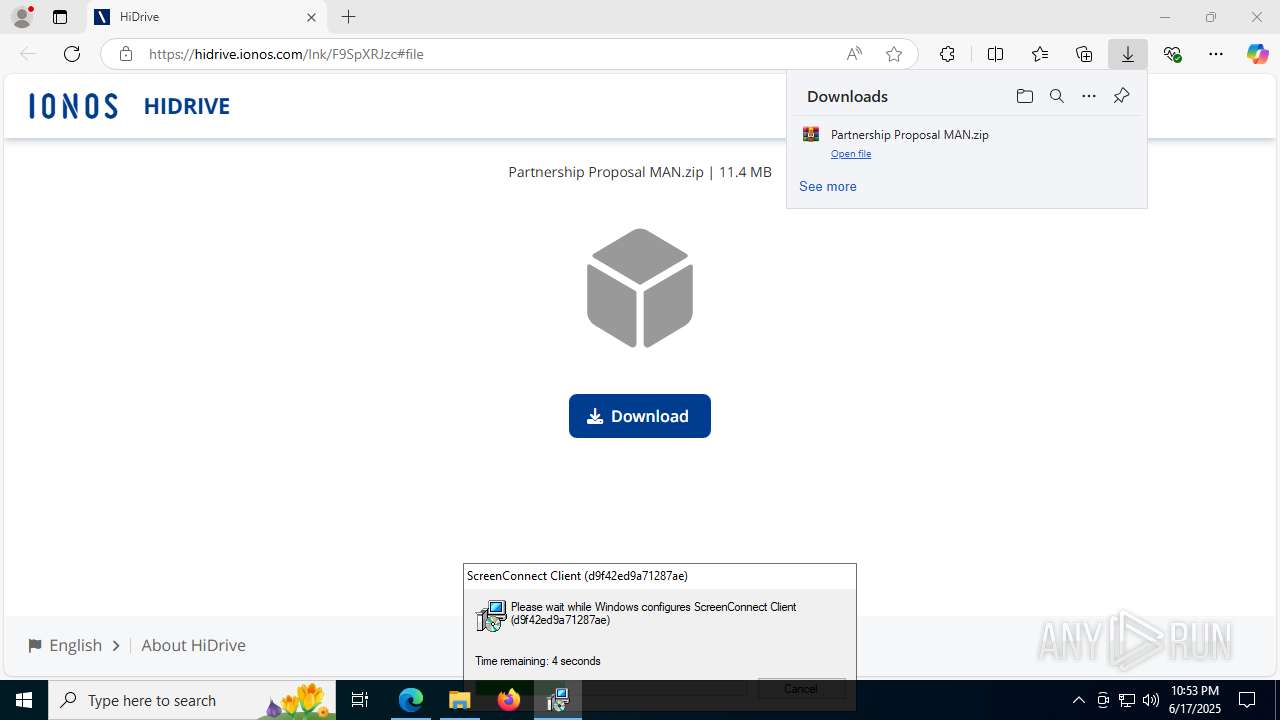Pin the Downloads panel
Viewport: 1280px width, 720px height.
coord(1121,96)
